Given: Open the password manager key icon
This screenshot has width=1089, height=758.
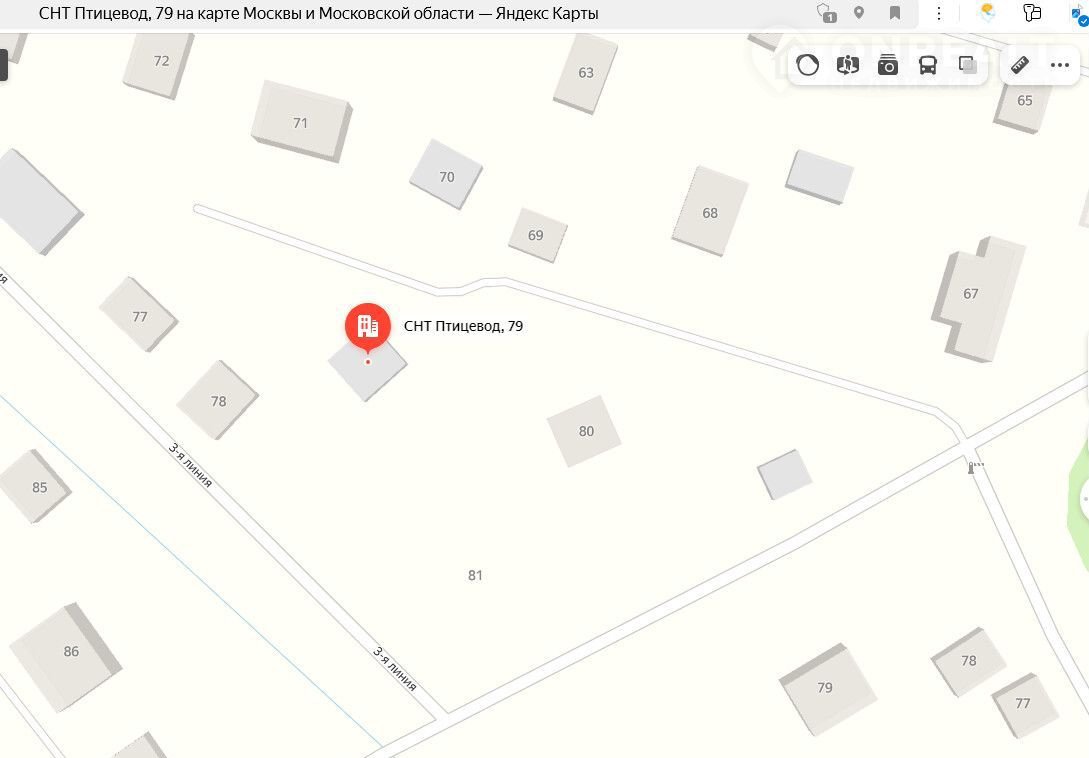Looking at the screenshot, I should pos(1032,12).
